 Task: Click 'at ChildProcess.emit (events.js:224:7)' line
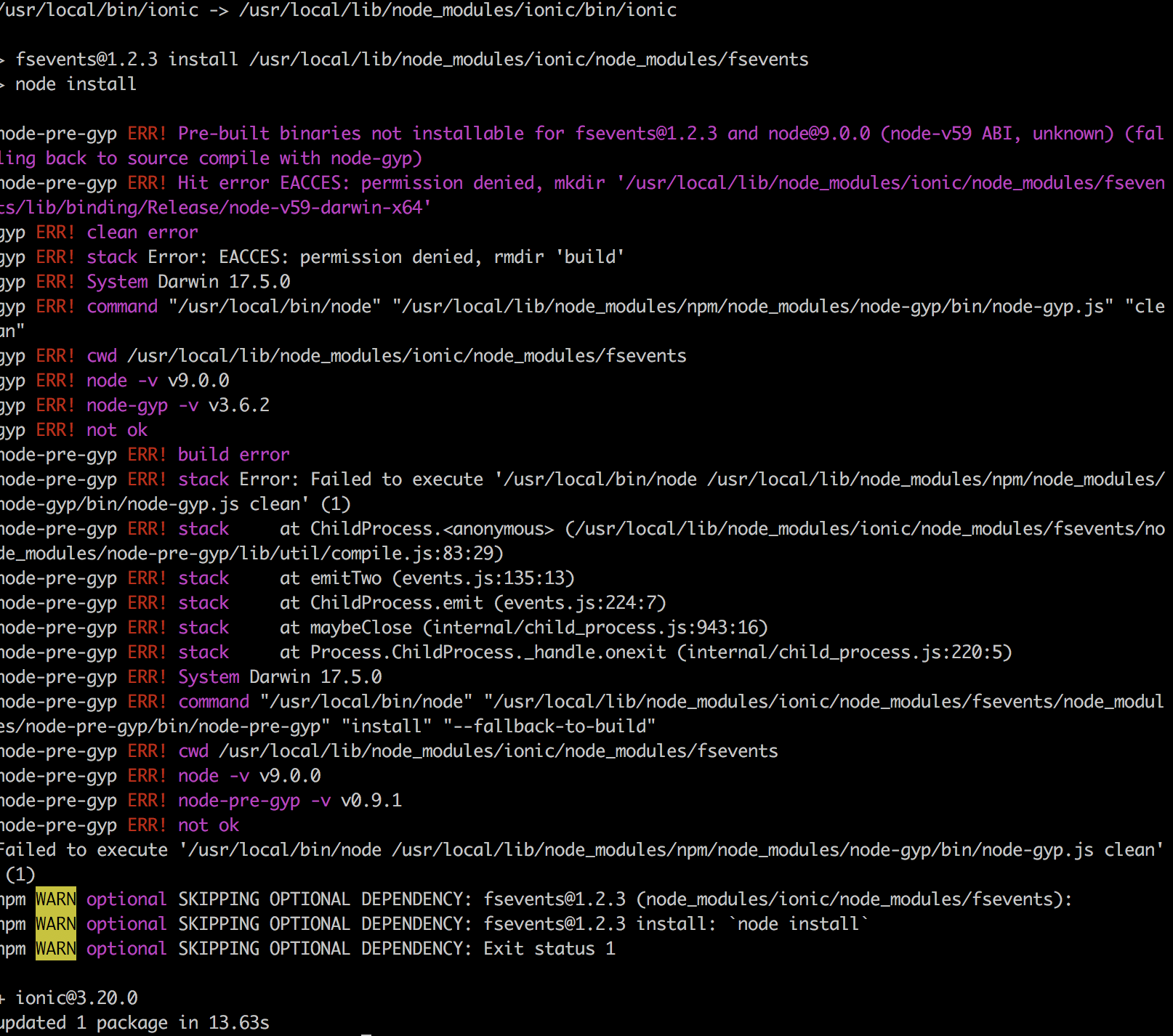pos(473,603)
